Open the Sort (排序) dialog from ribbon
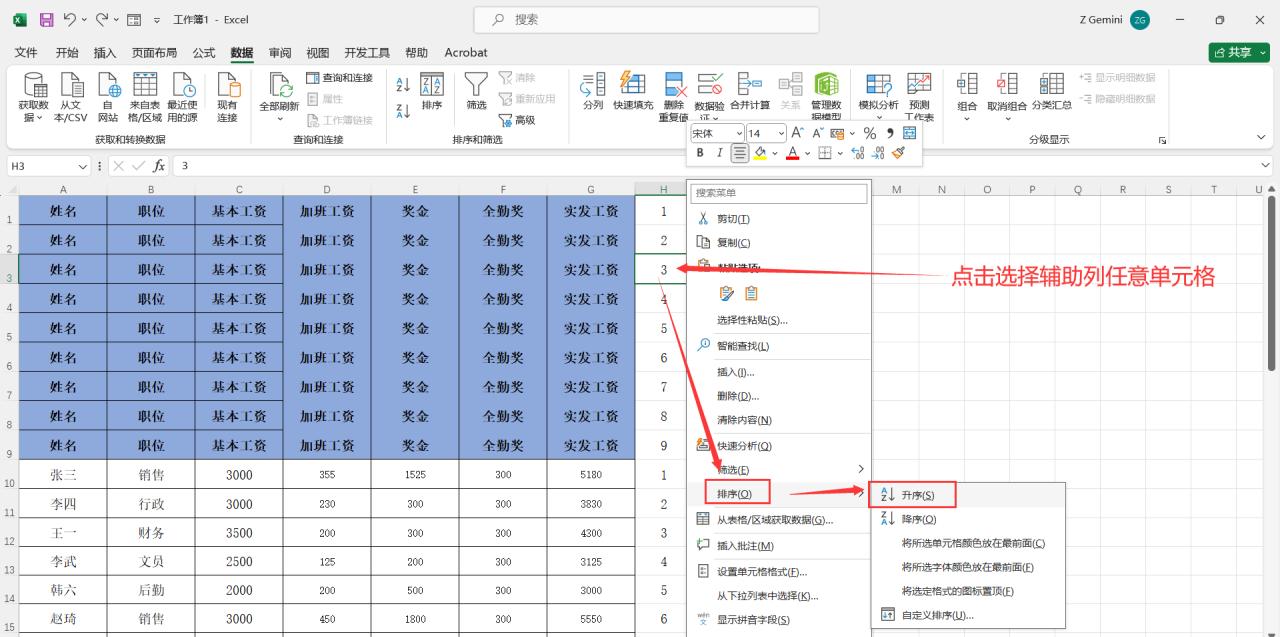 pos(432,92)
